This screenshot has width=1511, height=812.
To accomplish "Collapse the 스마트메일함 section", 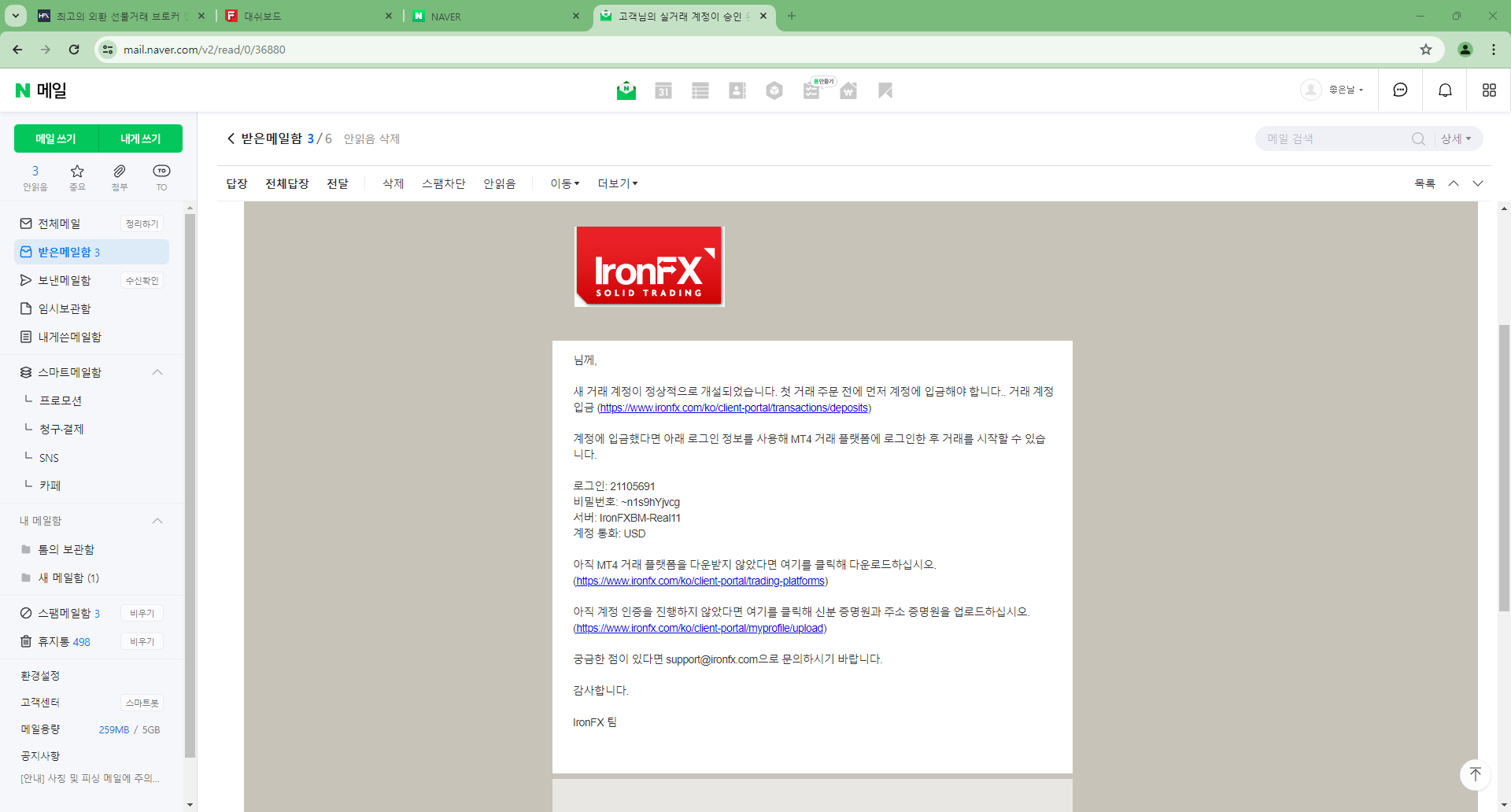I will point(157,372).
